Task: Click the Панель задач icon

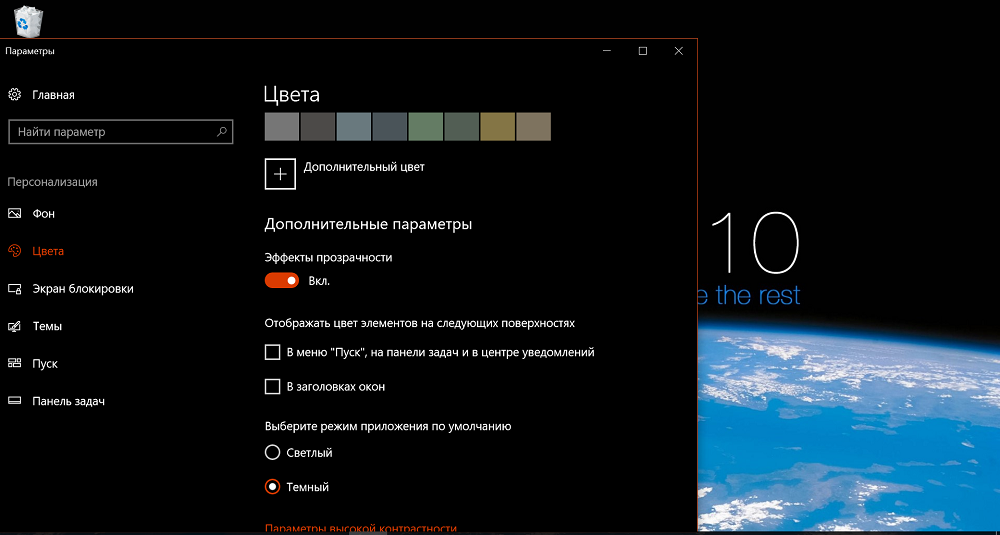Action: (14, 401)
